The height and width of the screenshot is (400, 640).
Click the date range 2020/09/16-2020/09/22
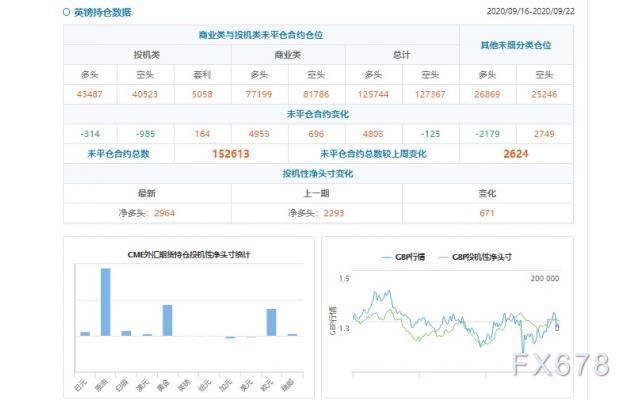[x=531, y=11]
